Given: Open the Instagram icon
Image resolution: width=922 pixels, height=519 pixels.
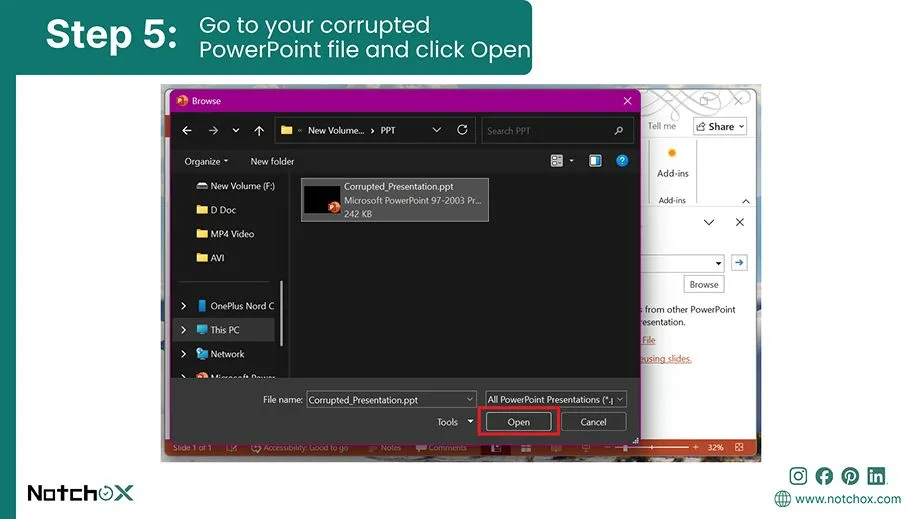Looking at the screenshot, I should click(x=798, y=476).
